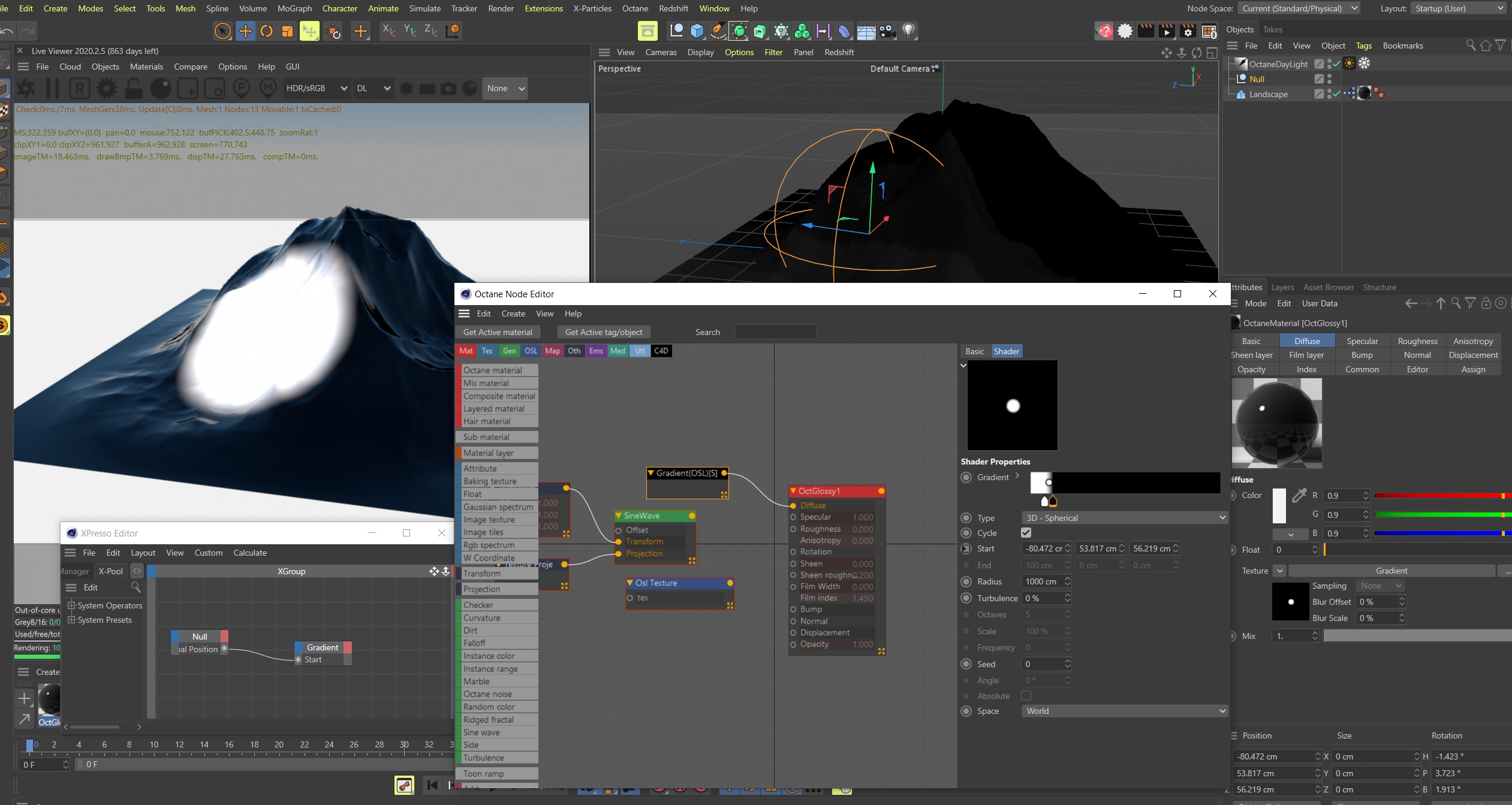
Task: Click the Camera object icon
Action: (887, 31)
